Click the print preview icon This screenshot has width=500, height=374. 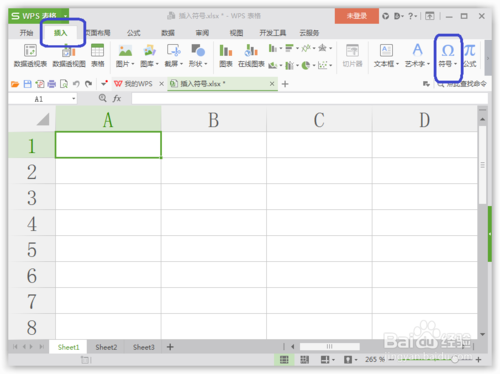[x=64, y=84]
